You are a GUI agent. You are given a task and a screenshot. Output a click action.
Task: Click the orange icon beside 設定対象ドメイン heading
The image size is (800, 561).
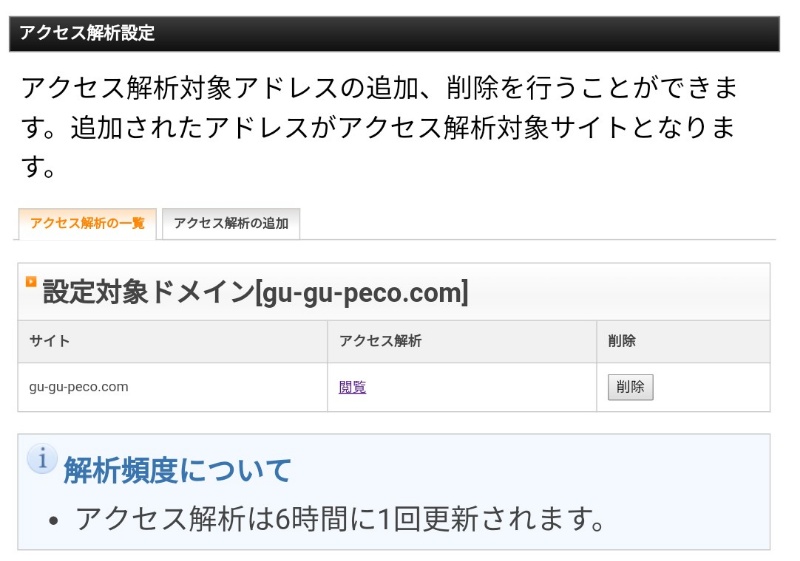click(x=30, y=282)
